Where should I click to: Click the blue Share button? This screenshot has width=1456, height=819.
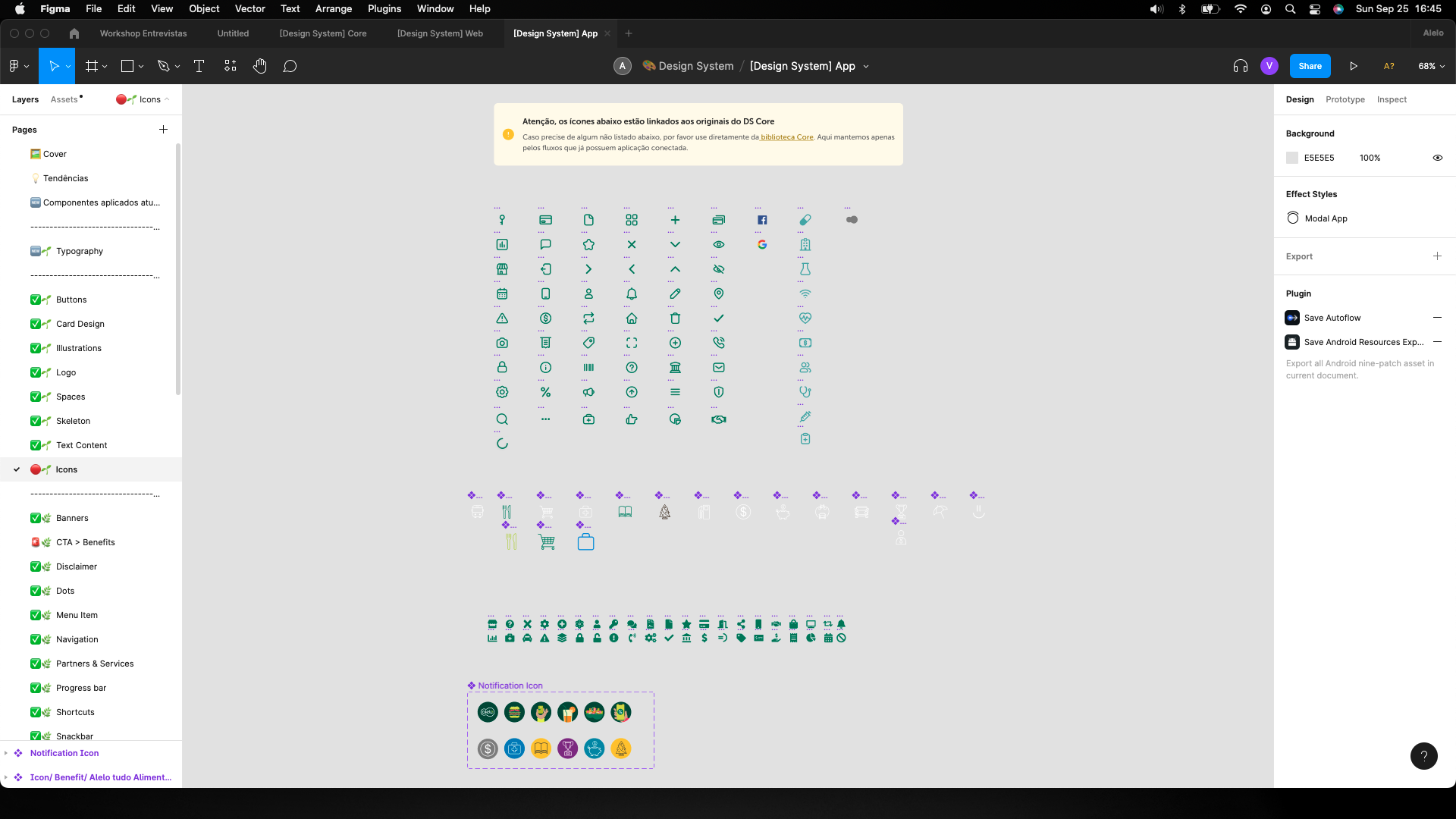[x=1310, y=66]
